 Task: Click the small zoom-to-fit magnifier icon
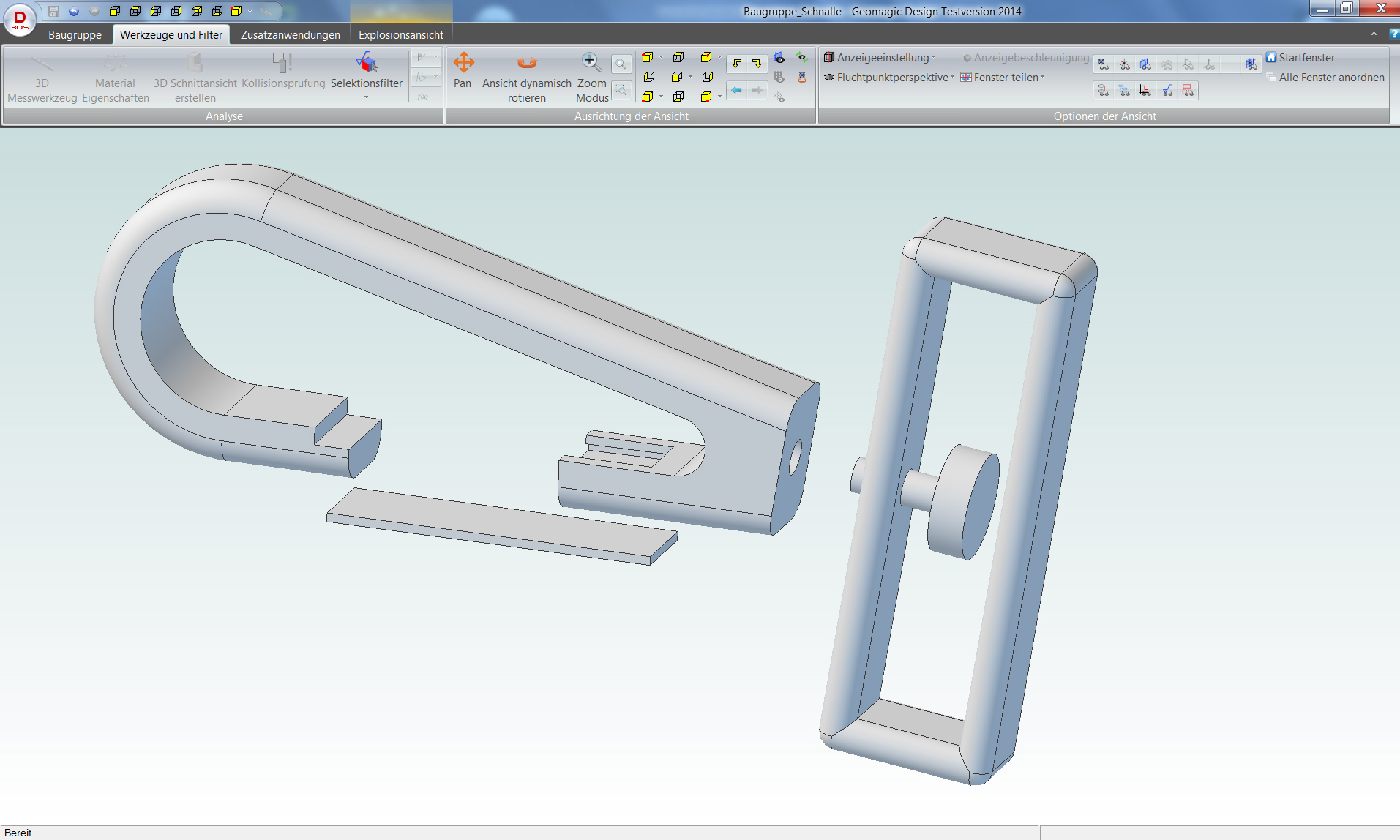tap(621, 64)
